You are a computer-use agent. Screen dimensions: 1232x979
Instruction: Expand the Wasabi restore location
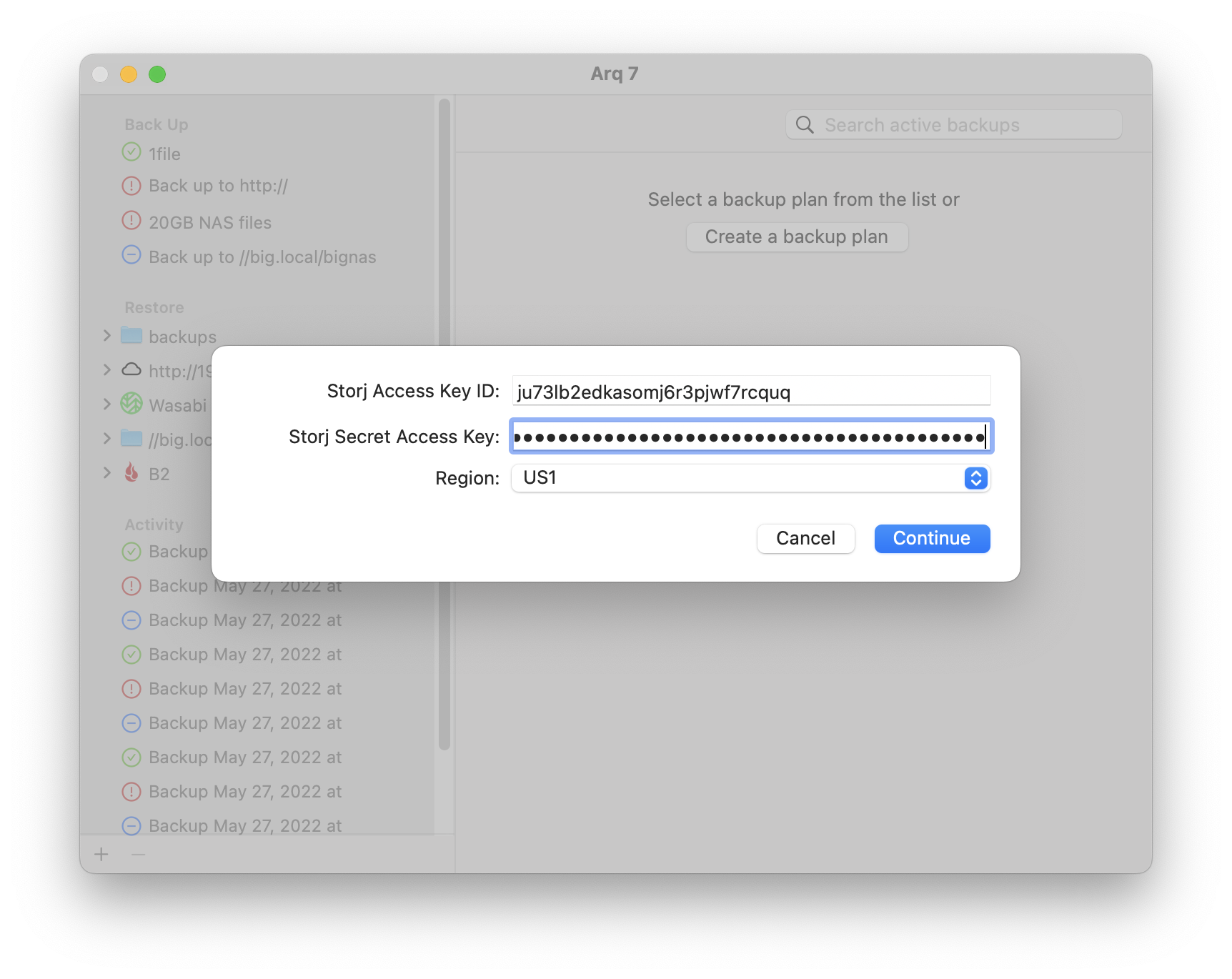click(x=107, y=404)
